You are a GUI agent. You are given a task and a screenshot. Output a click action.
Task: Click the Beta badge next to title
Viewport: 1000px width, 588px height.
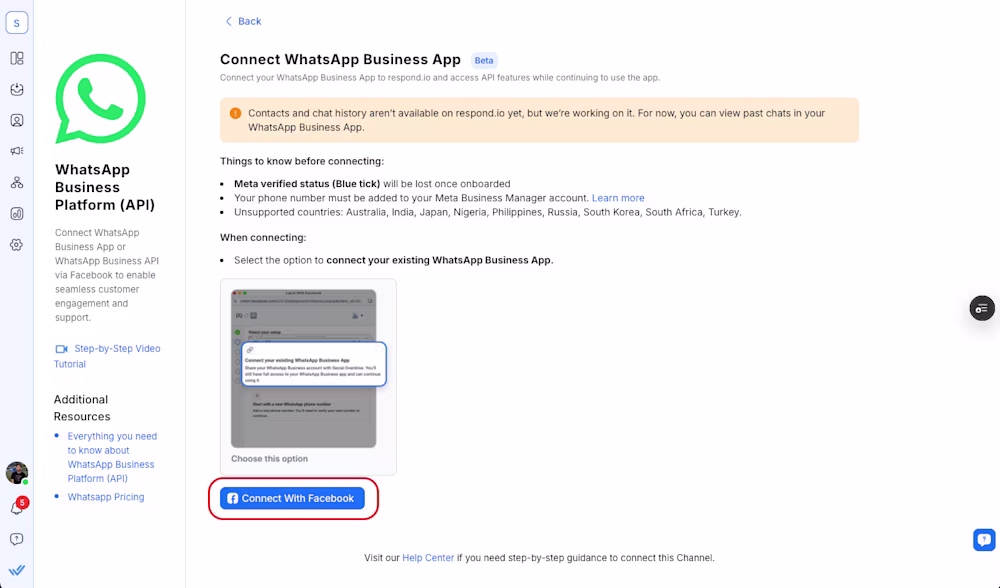click(484, 61)
